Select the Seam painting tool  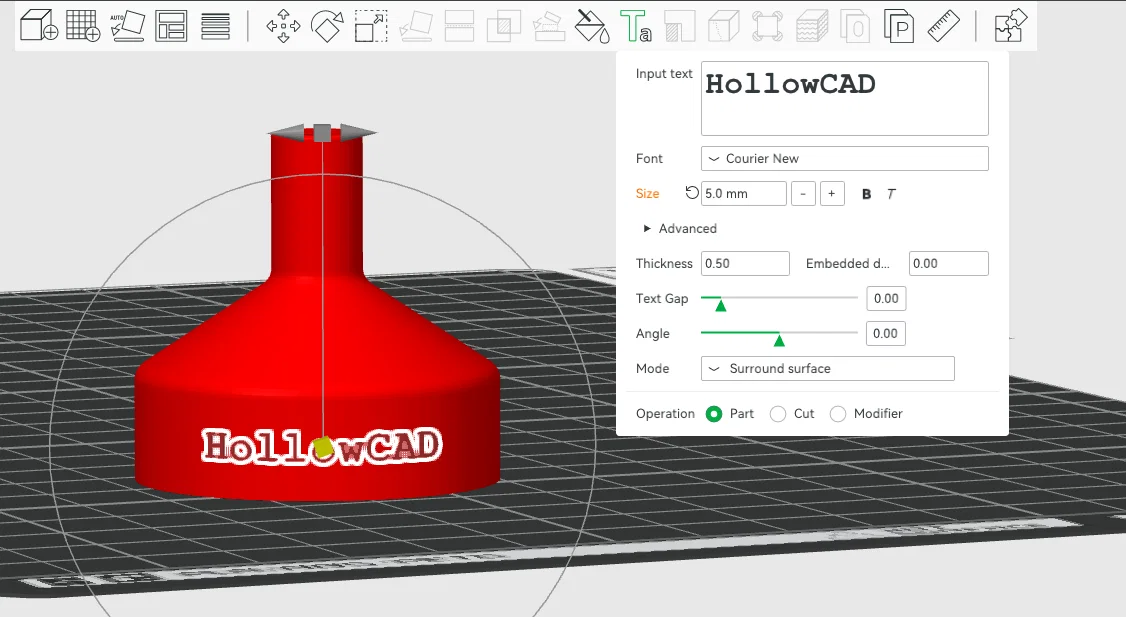(679, 27)
